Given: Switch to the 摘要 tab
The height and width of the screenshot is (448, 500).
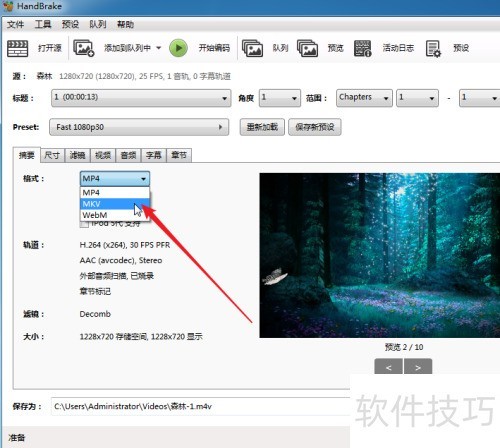Looking at the screenshot, I should 27,155.
